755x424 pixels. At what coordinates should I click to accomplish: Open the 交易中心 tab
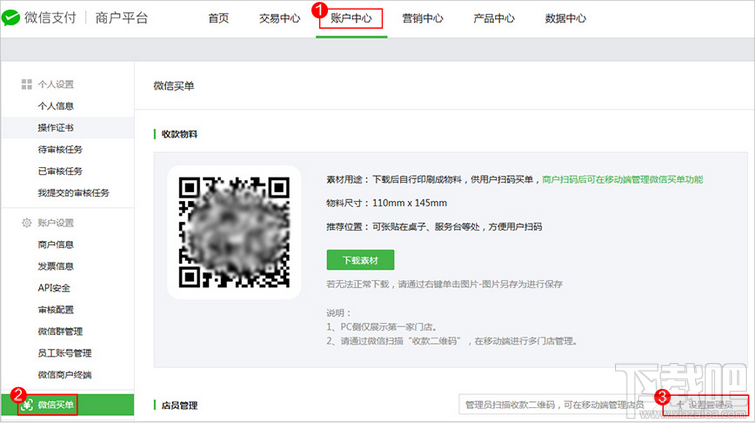click(x=280, y=18)
